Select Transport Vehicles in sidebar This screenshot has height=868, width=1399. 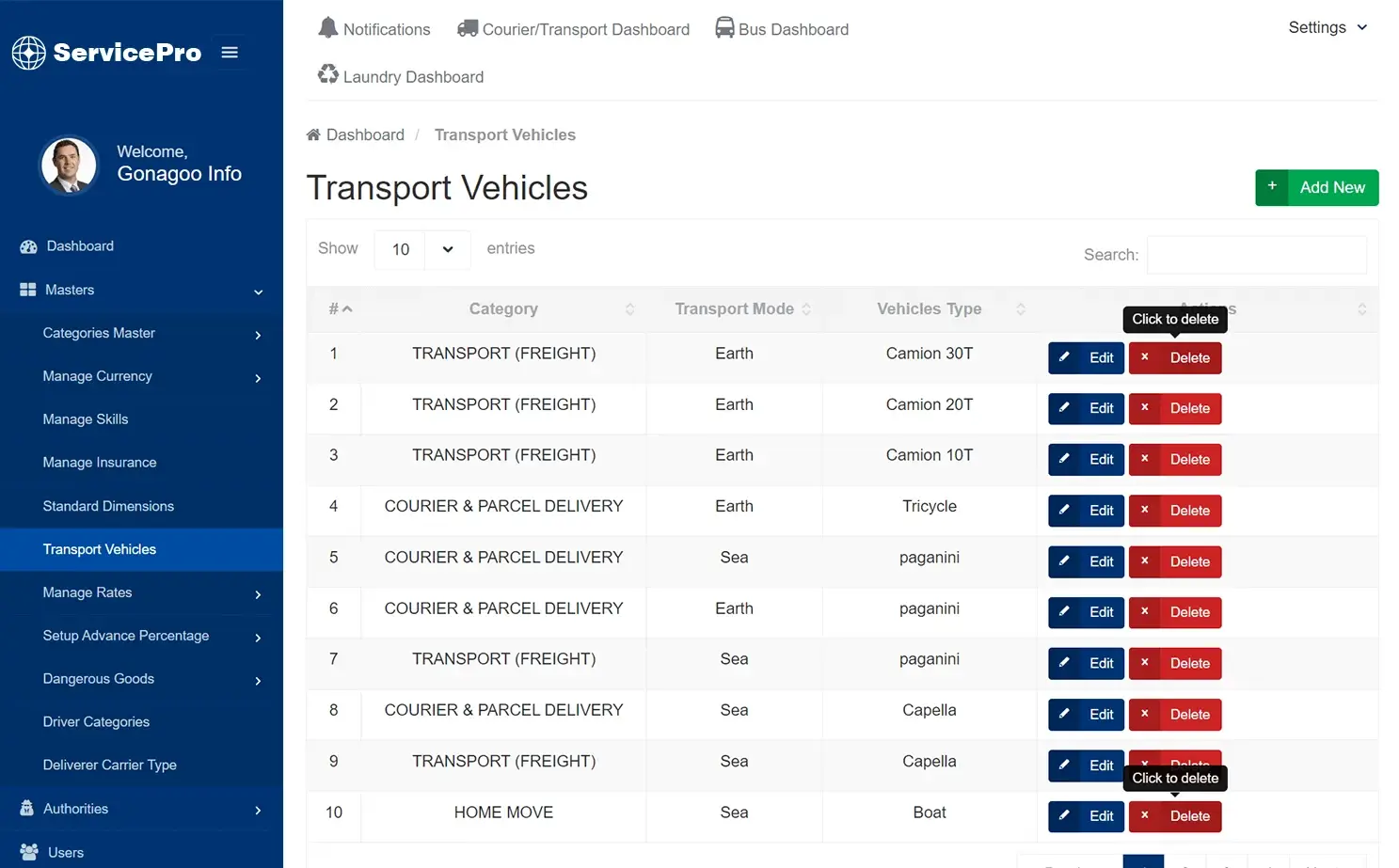[x=99, y=549]
